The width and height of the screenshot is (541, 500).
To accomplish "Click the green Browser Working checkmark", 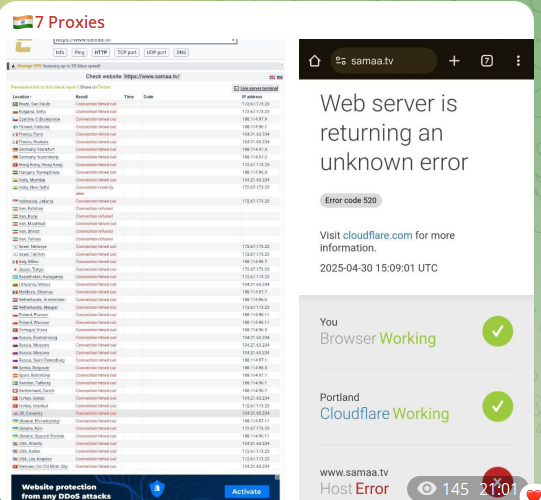I will [x=497, y=331].
